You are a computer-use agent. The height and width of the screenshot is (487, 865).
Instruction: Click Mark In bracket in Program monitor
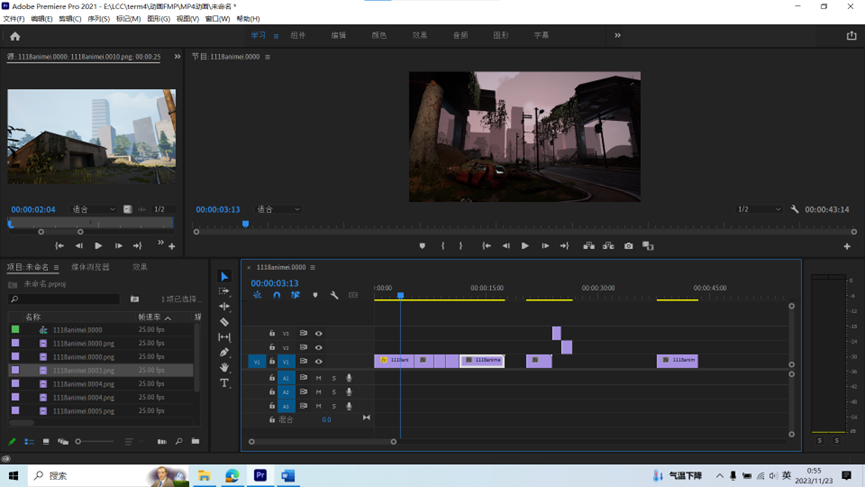442,246
